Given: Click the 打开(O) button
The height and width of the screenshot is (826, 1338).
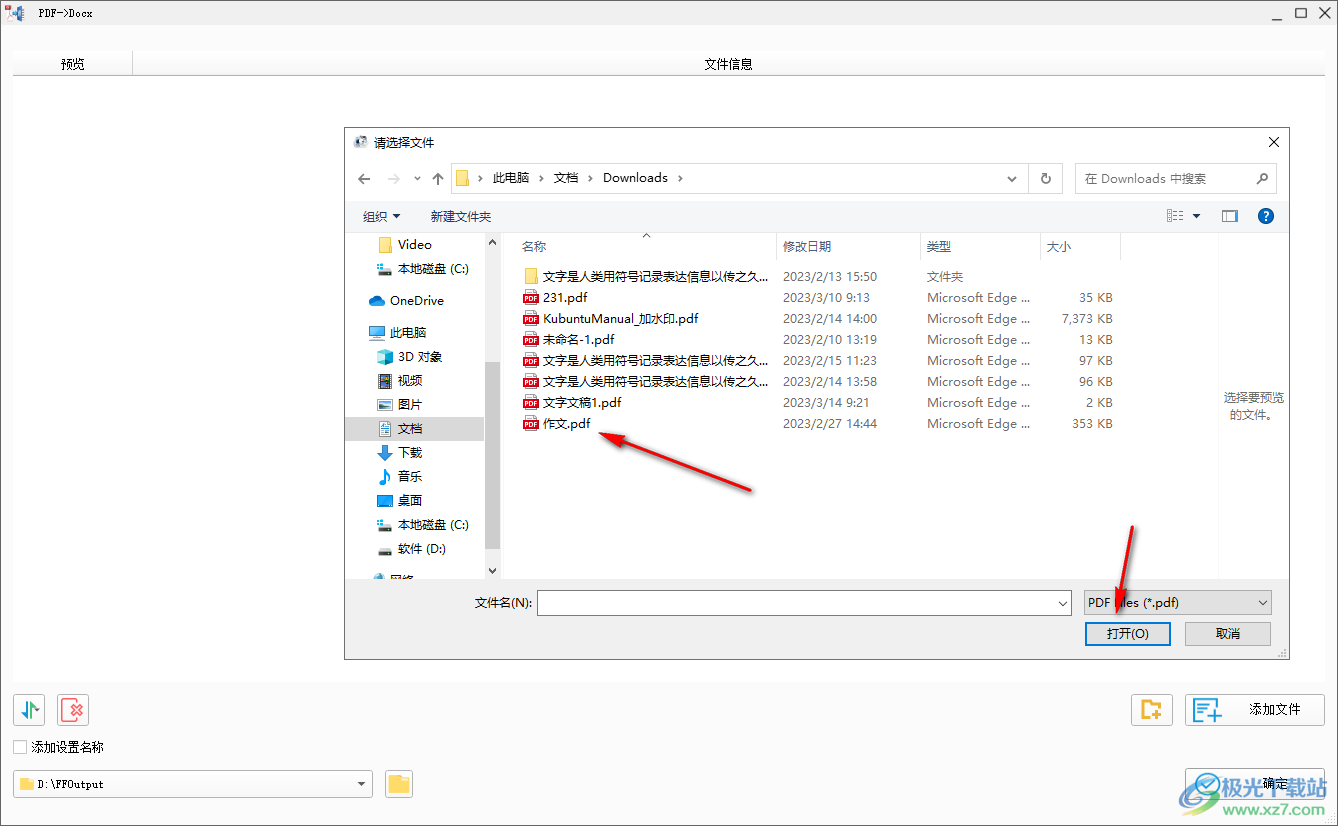Looking at the screenshot, I should (x=1128, y=633).
